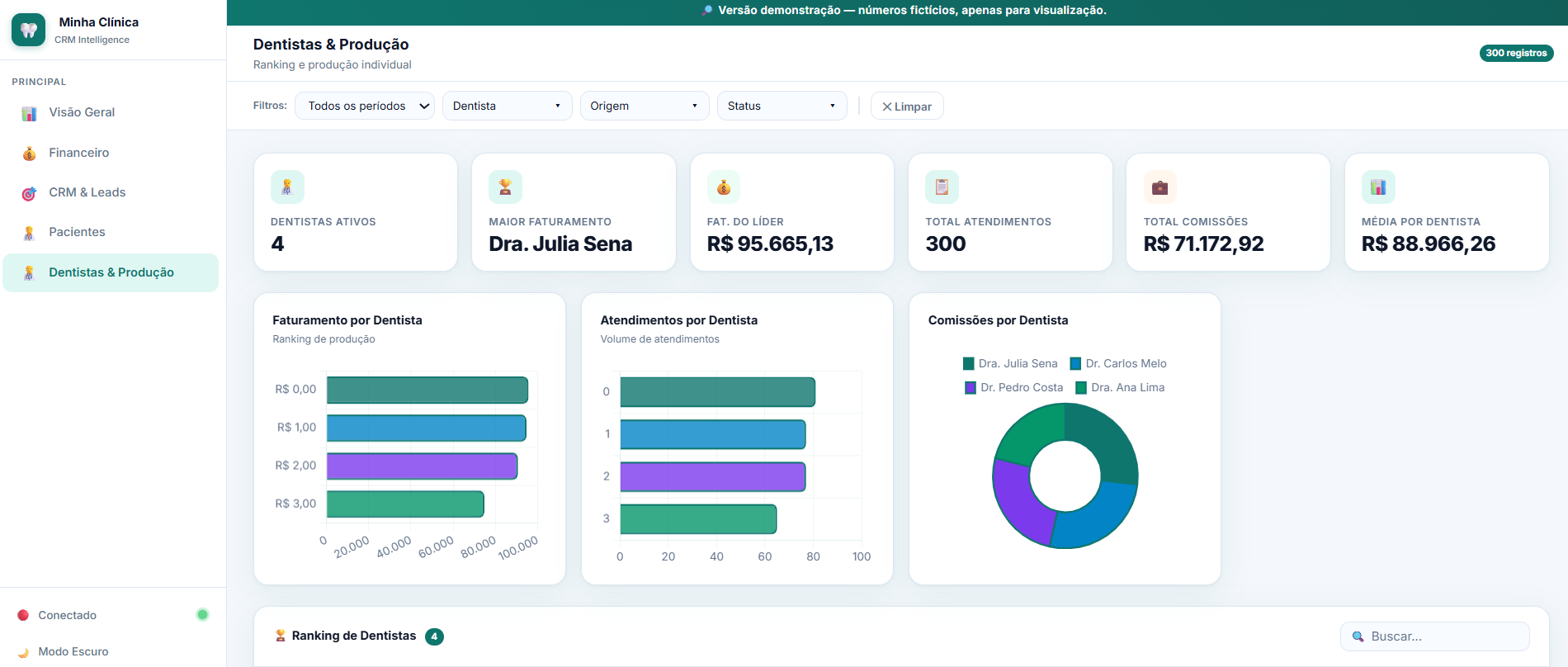This screenshot has width=1568, height=667.
Task: Click the R$ 71.172,92 commissions value
Action: (x=1203, y=244)
